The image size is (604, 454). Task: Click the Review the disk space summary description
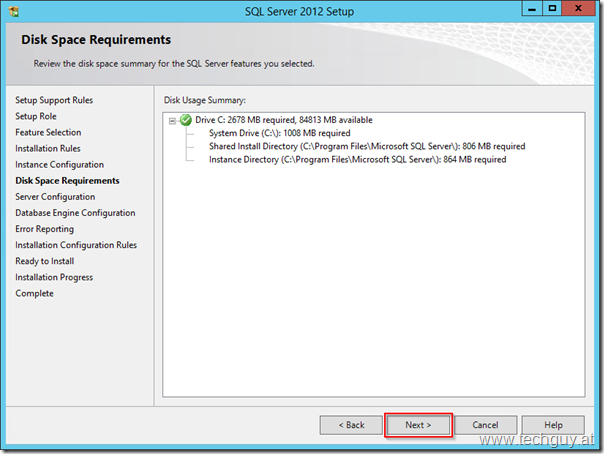pos(174,64)
